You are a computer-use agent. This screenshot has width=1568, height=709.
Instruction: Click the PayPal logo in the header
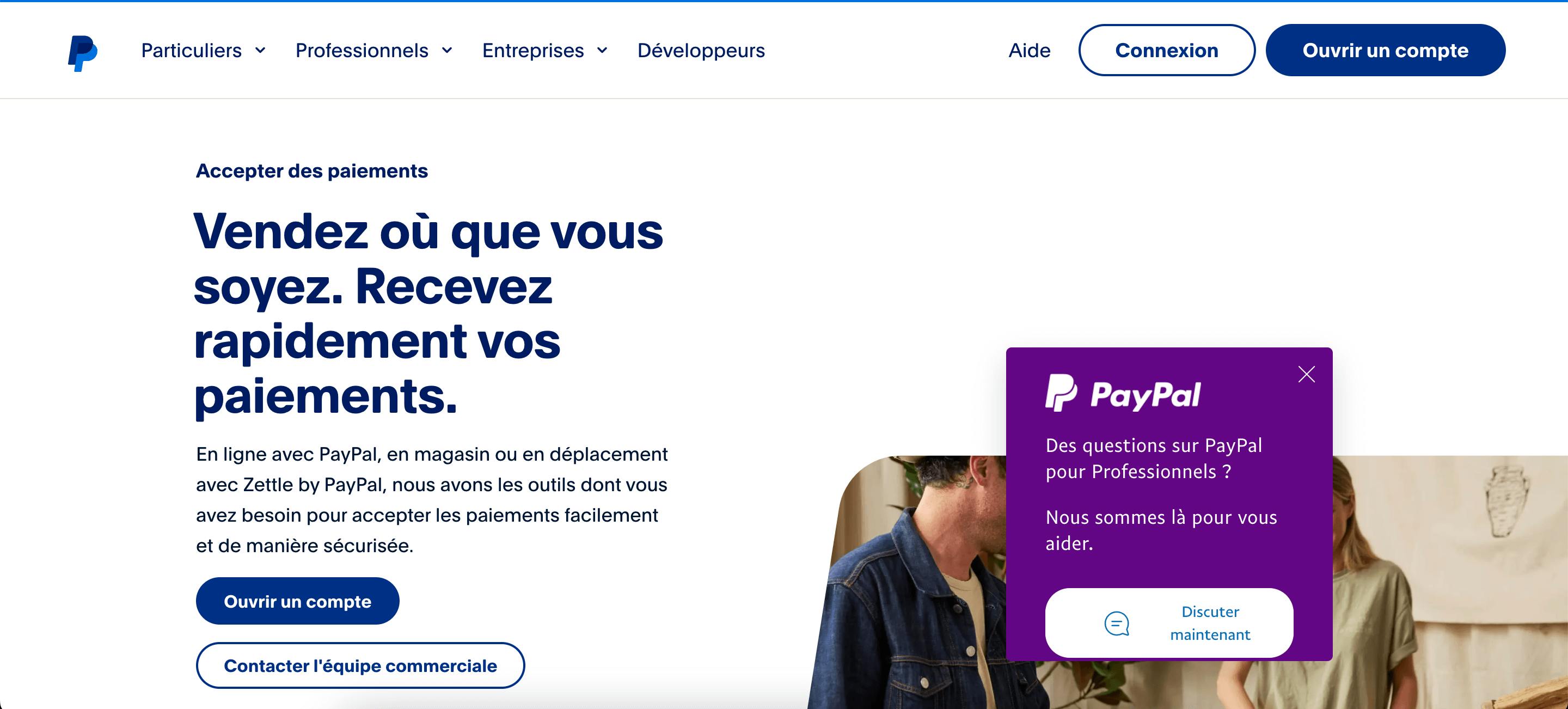(83, 53)
